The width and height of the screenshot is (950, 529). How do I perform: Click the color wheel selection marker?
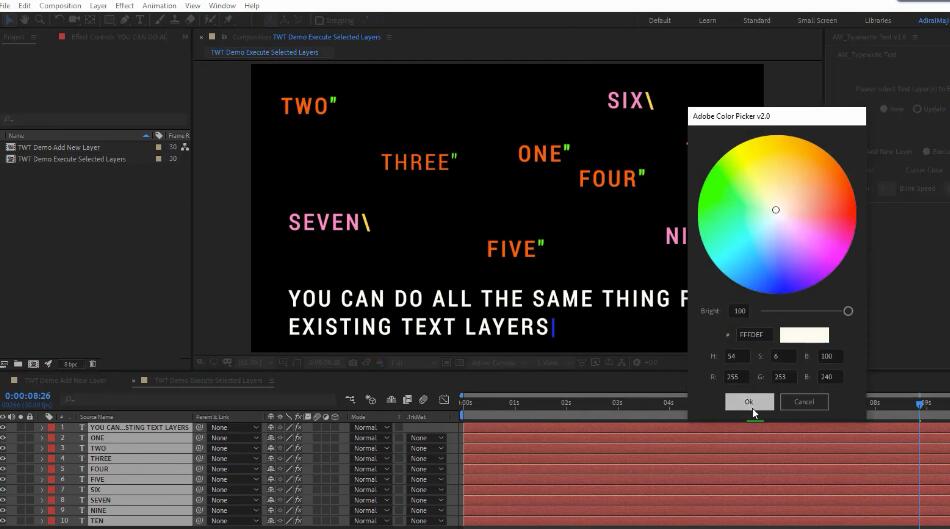point(776,210)
